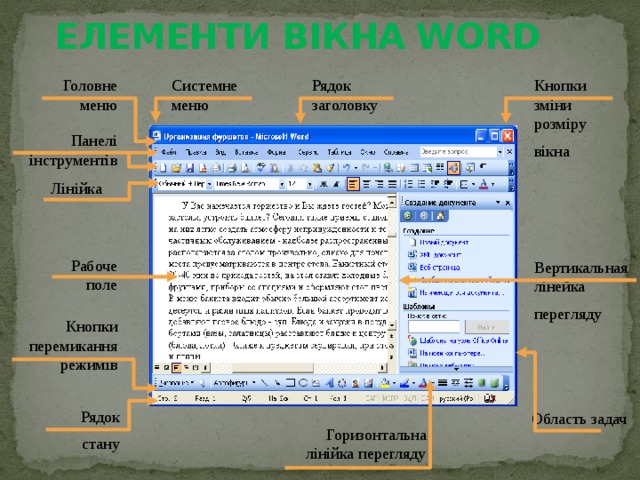Click the Open folder toolbar icon
Image resolution: width=640 pixels, height=480 pixels.
click(x=176, y=167)
